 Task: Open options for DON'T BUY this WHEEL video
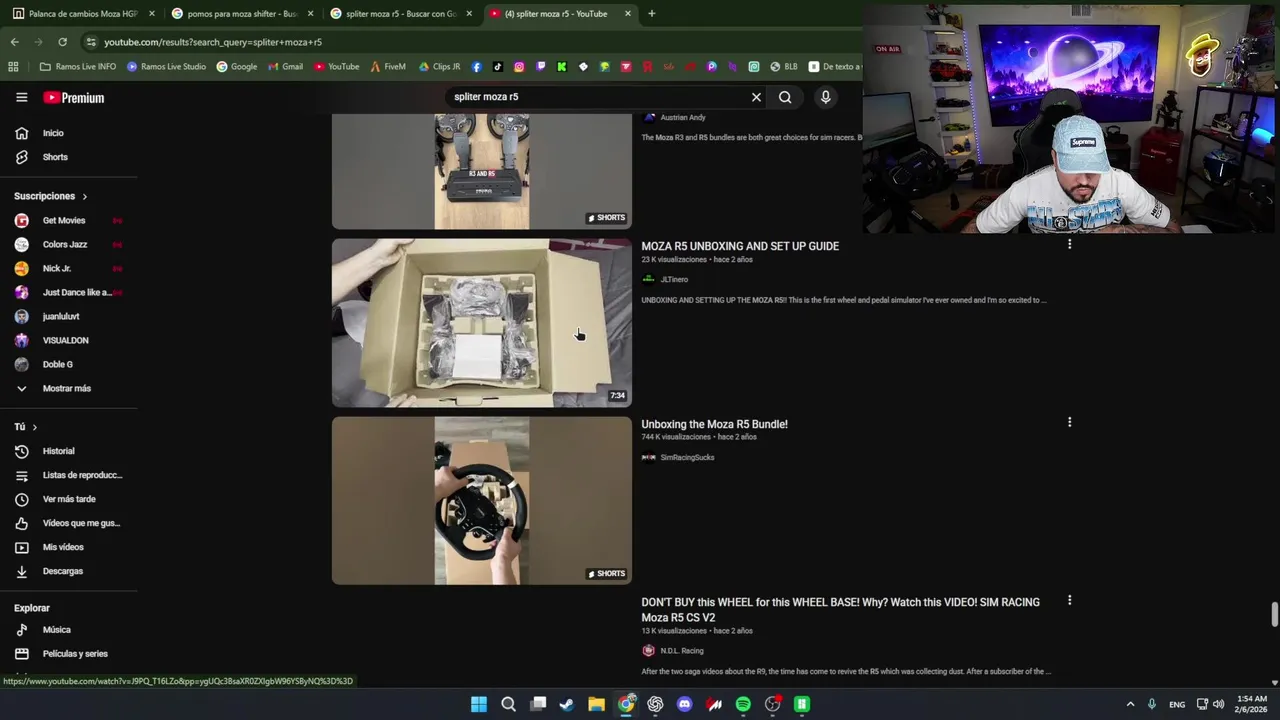(1069, 600)
